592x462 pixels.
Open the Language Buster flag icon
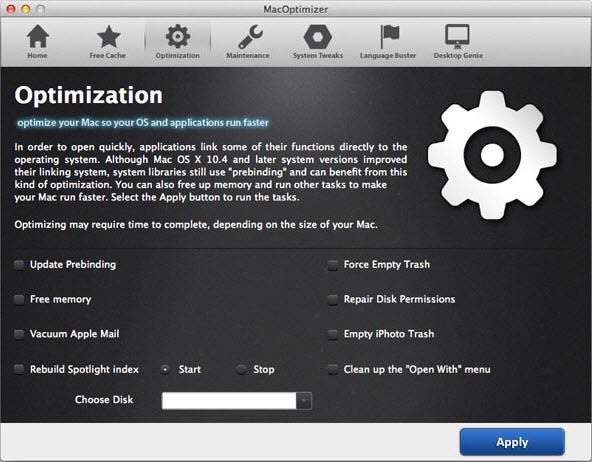389,37
